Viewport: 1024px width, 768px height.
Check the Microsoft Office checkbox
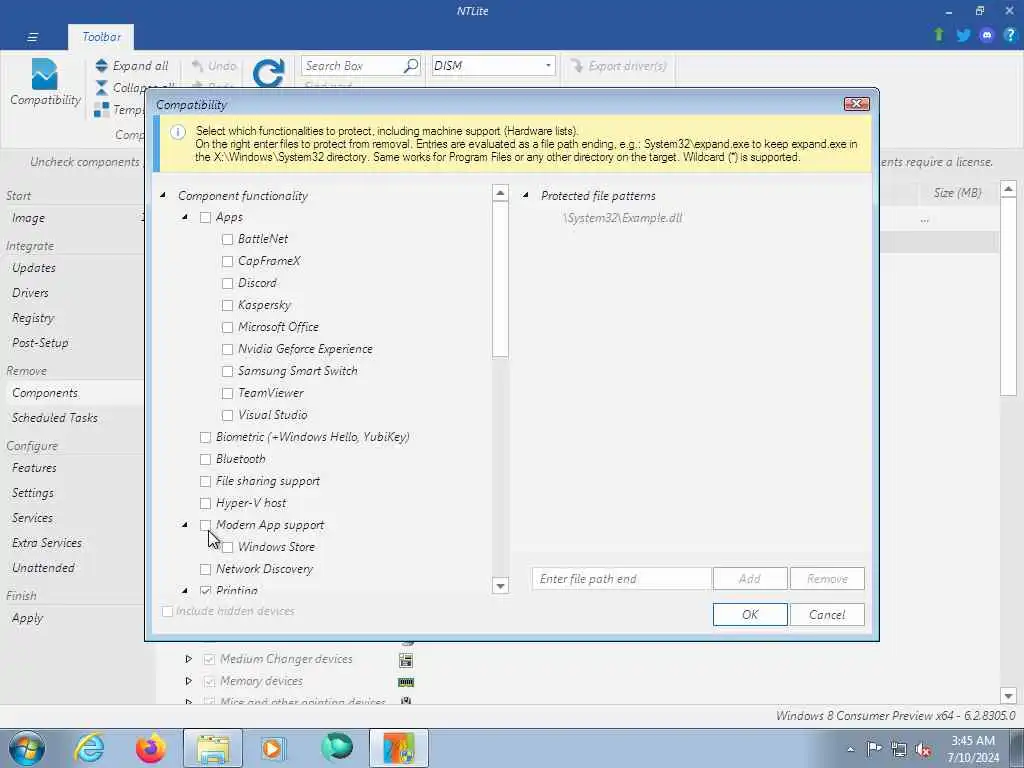click(227, 327)
